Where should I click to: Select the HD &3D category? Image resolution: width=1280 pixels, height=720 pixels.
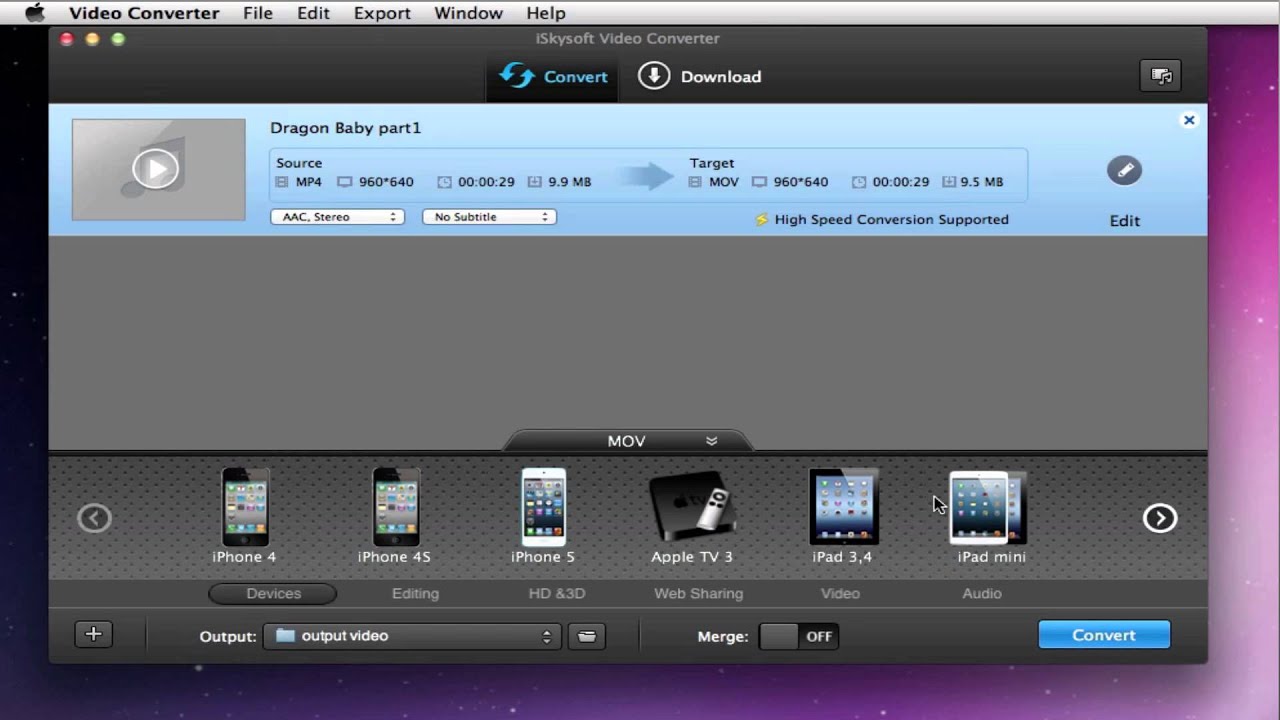tap(557, 593)
